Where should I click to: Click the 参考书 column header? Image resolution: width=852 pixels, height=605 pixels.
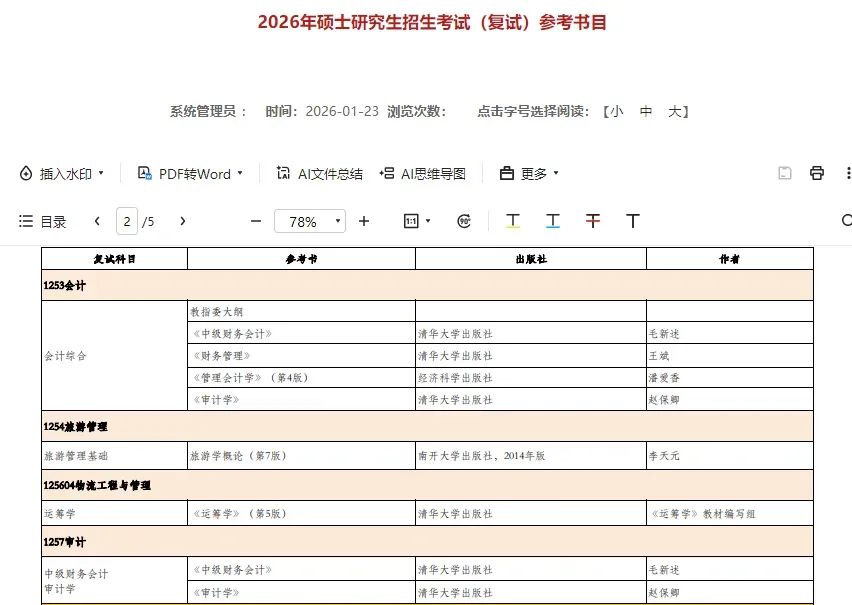pyautogui.click(x=302, y=259)
